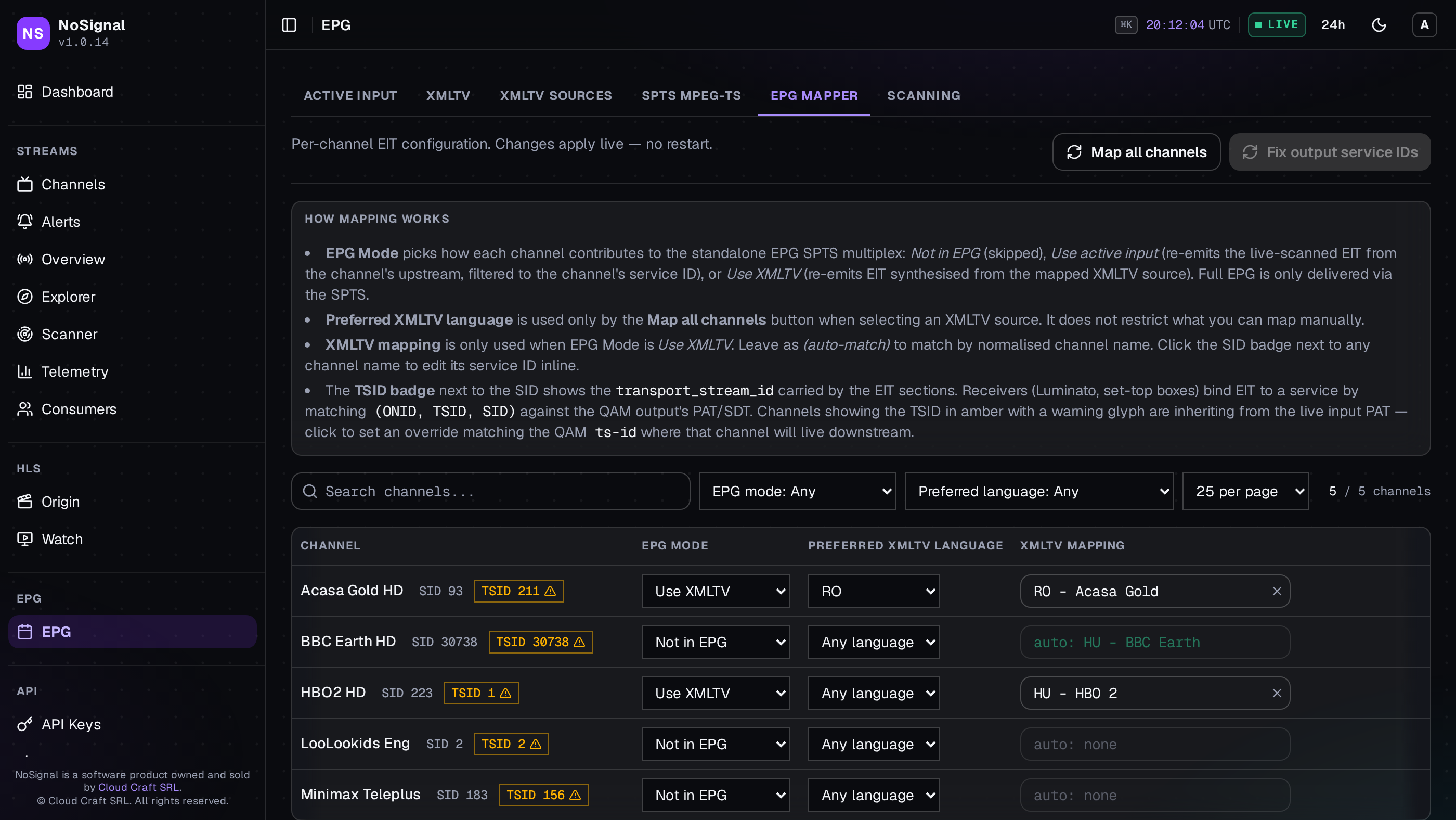Click the NoSignal NS logo
The image size is (1456, 820).
click(33, 33)
